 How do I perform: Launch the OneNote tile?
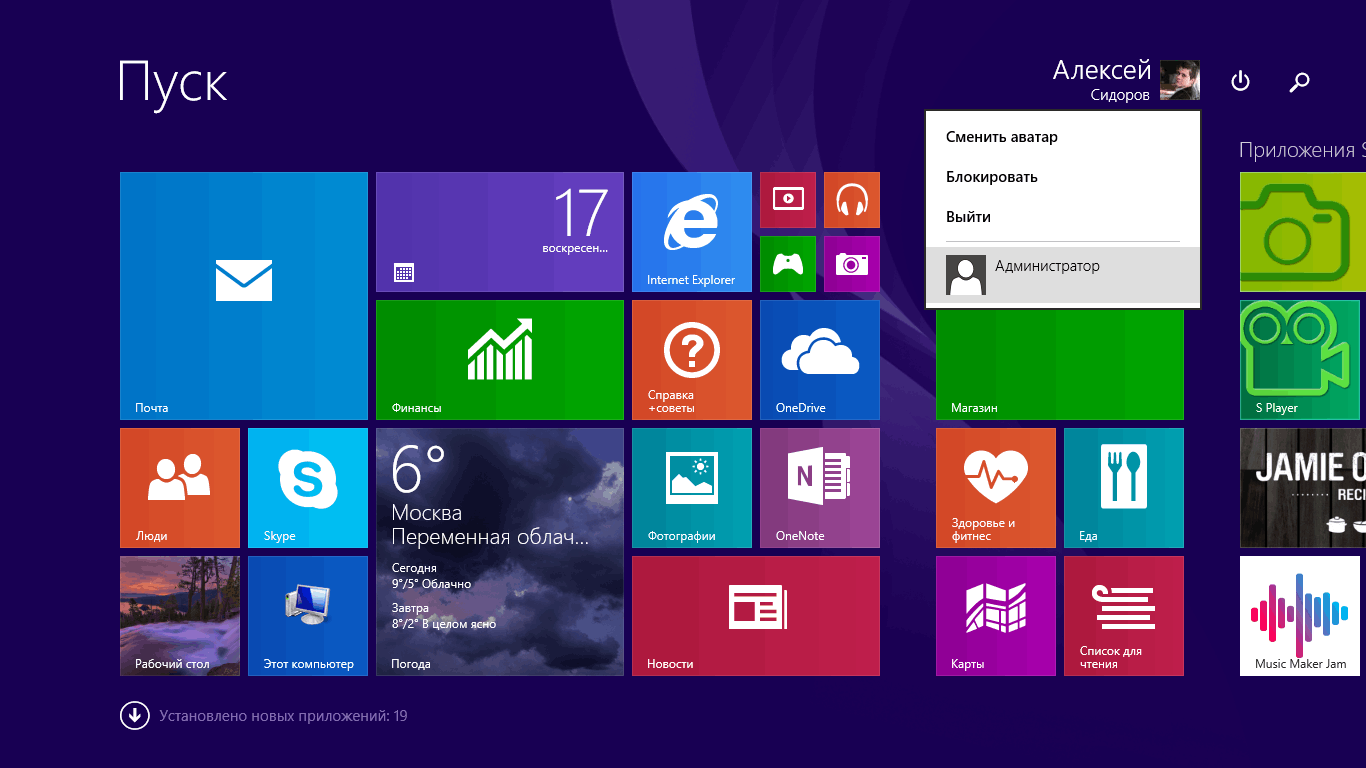[x=820, y=488]
